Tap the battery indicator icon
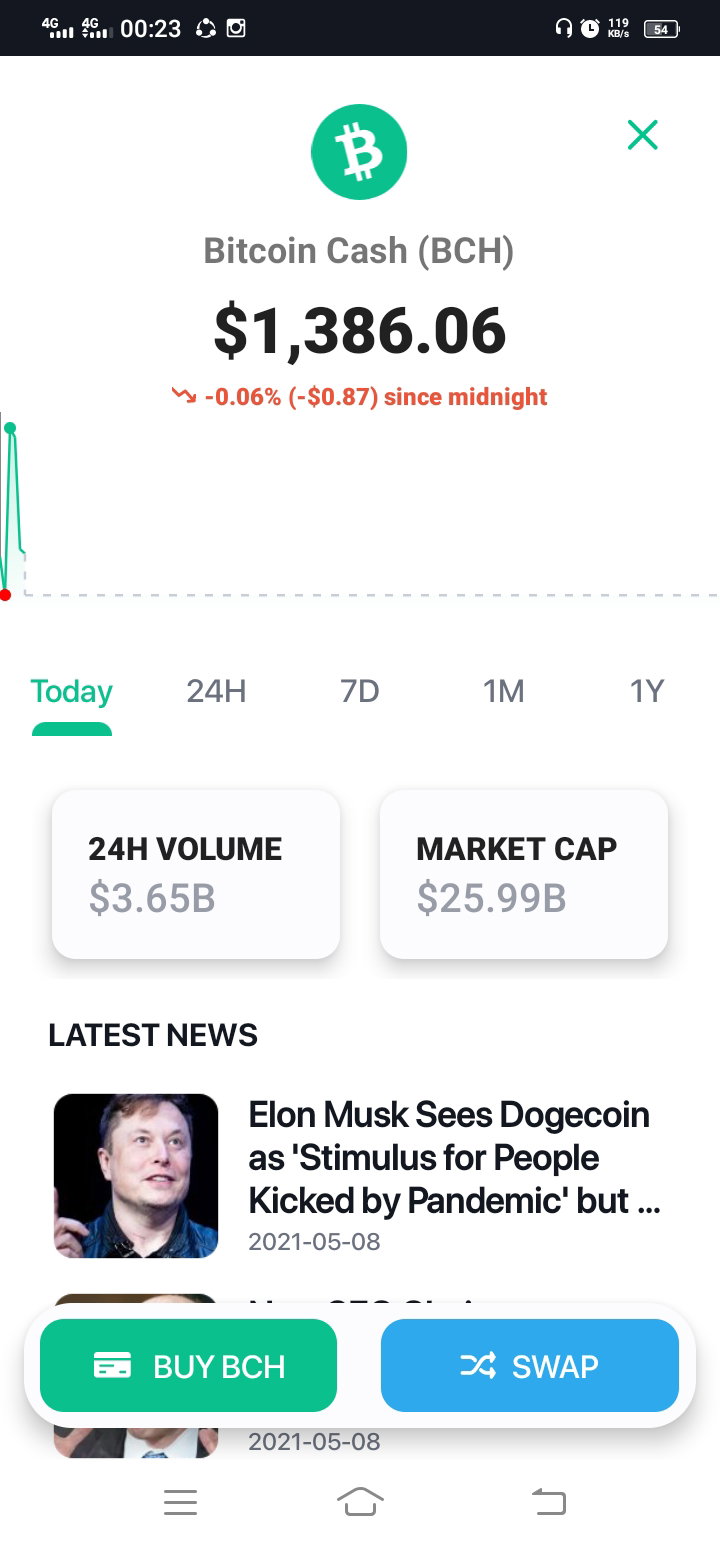Viewport: 720px width, 1544px height. click(x=662, y=29)
